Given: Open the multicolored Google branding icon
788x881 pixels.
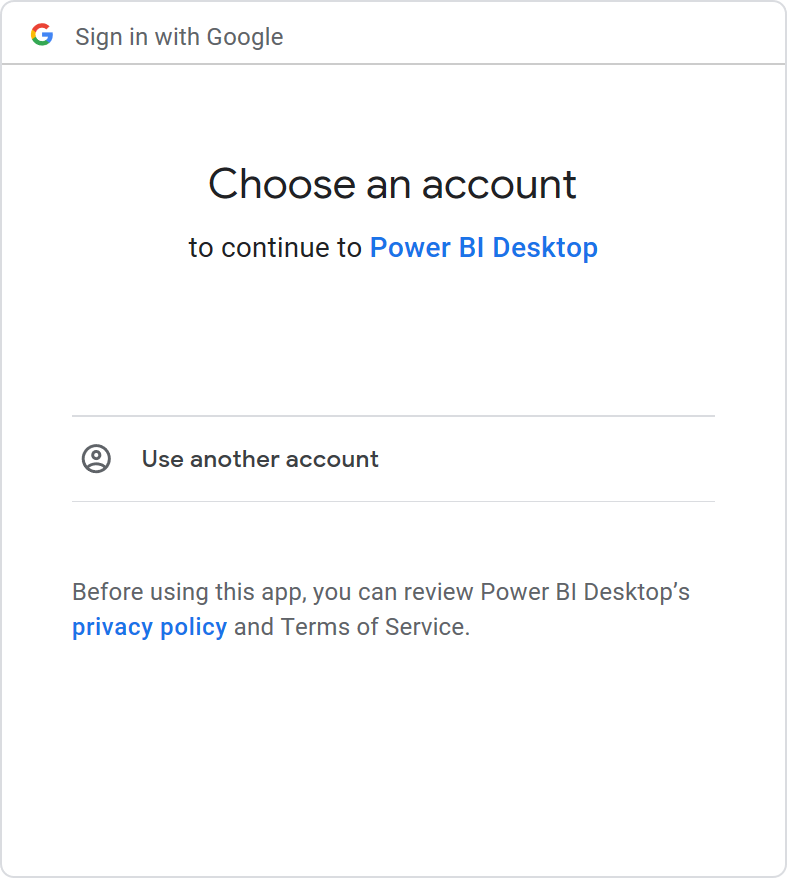Looking at the screenshot, I should tap(43, 36).
